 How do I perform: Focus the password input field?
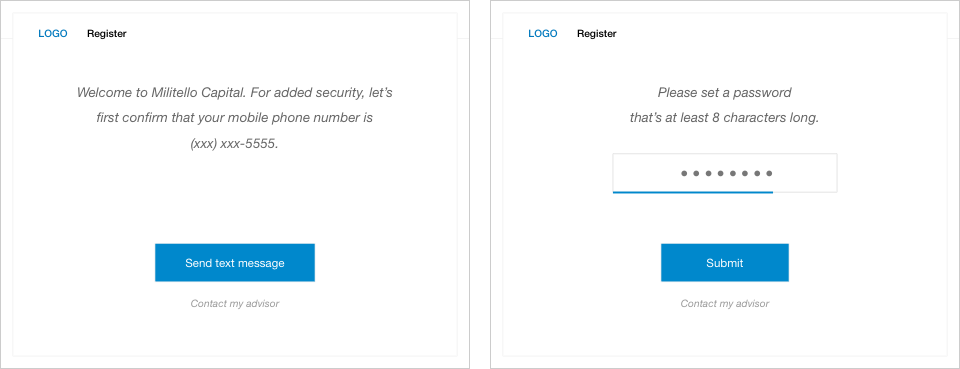click(x=724, y=173)
